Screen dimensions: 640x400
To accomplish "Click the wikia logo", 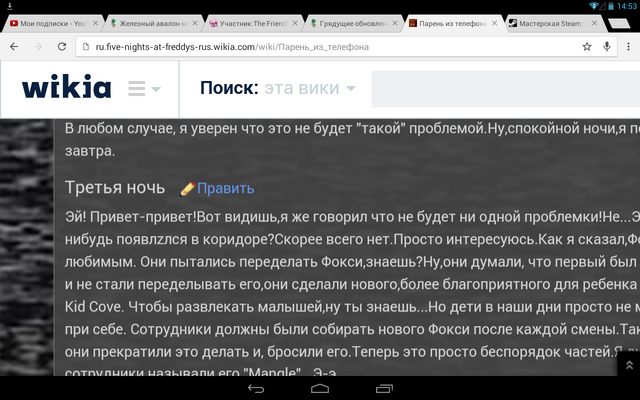I will (67, 87).
